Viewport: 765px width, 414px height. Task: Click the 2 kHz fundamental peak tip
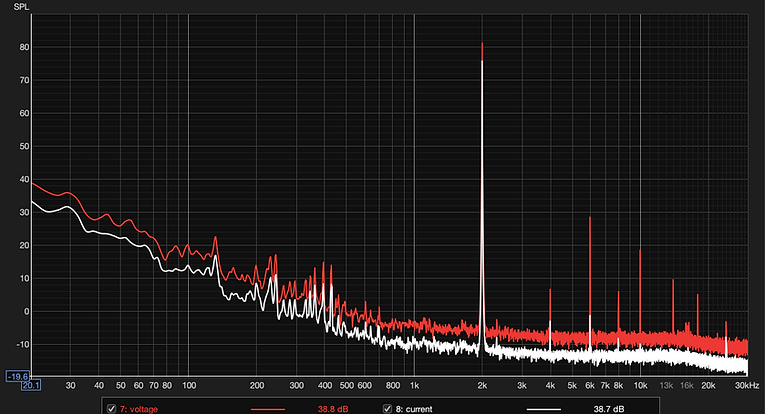(x=482, y=44)
